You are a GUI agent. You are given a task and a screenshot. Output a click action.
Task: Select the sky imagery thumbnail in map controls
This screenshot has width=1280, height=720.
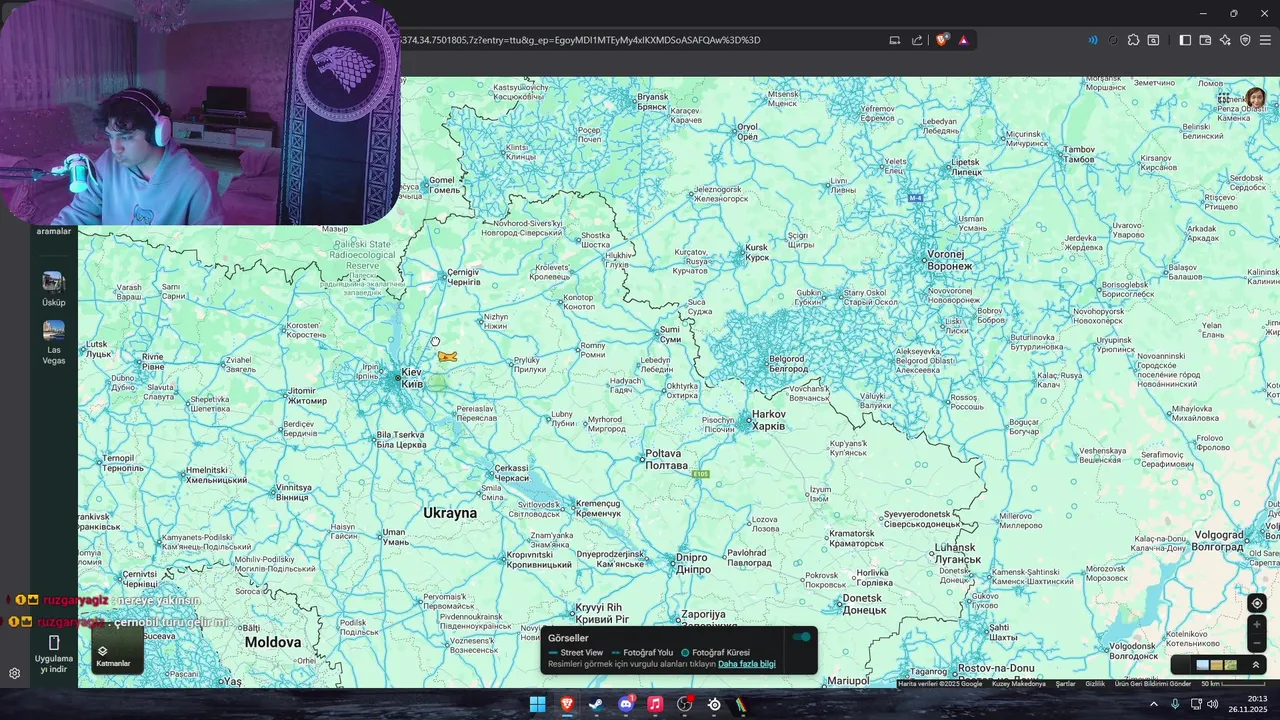click(1202, 665)
